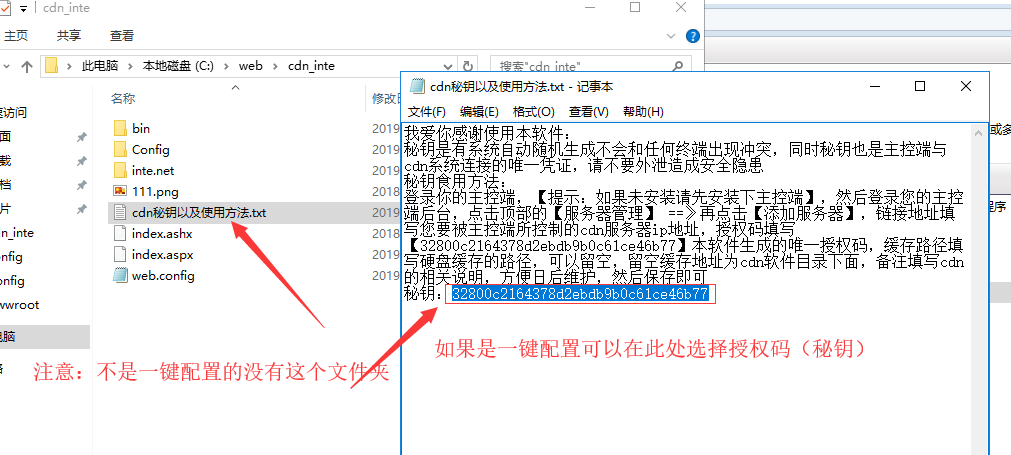Select the 111.png image file
This screenshot has width=1011, height=455.
(x=154, y=191)
